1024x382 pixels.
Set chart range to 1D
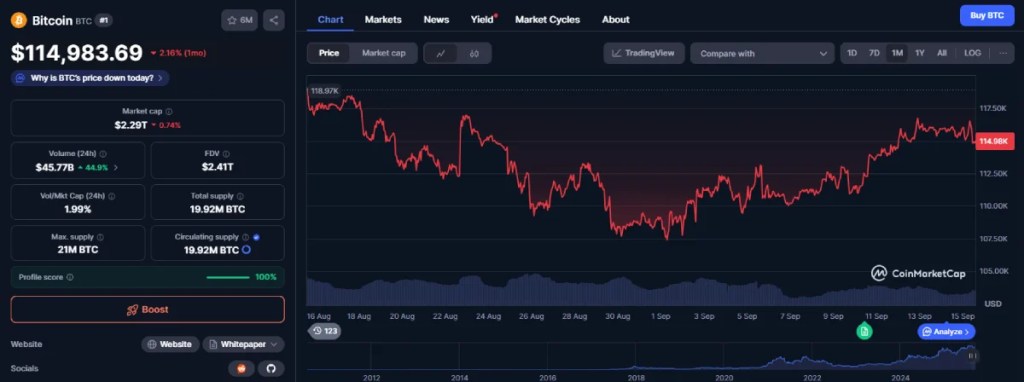pyautogui.click(x=852, y=53)
